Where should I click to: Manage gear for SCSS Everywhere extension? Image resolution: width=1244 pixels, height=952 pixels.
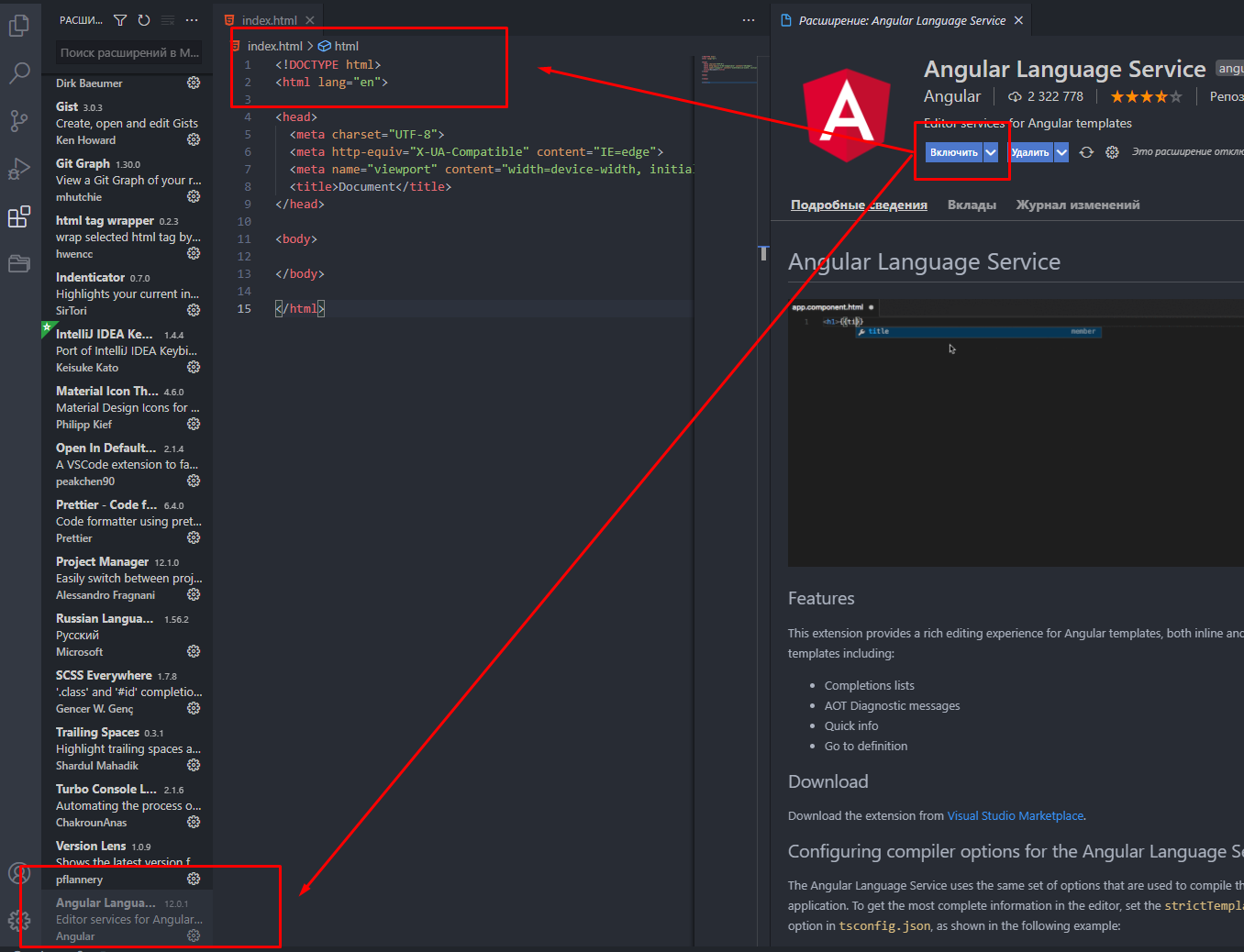click(x=194, y=708)
